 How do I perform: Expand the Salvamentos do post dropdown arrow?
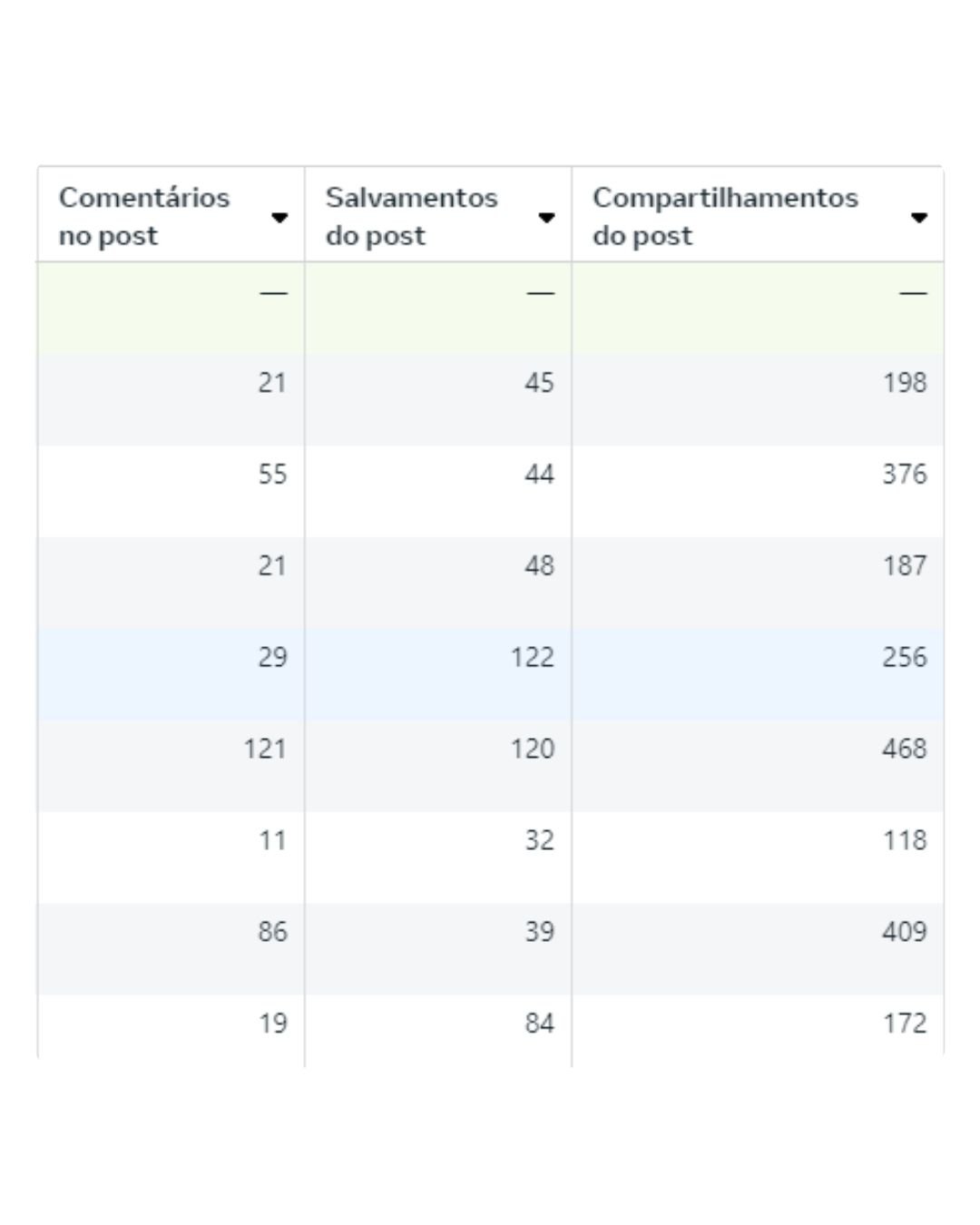coord(546,217)
